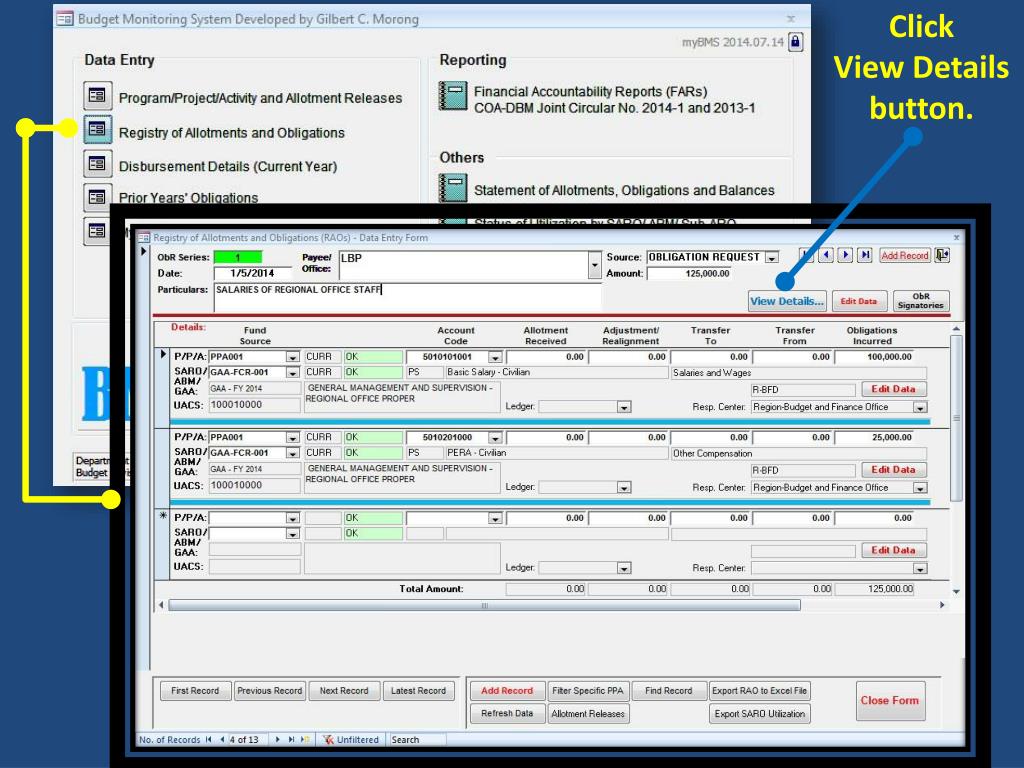The height and width of the screenshot is (768, 1024).
Task: Click the top Add Record button
Action: [x=904, y=255]
